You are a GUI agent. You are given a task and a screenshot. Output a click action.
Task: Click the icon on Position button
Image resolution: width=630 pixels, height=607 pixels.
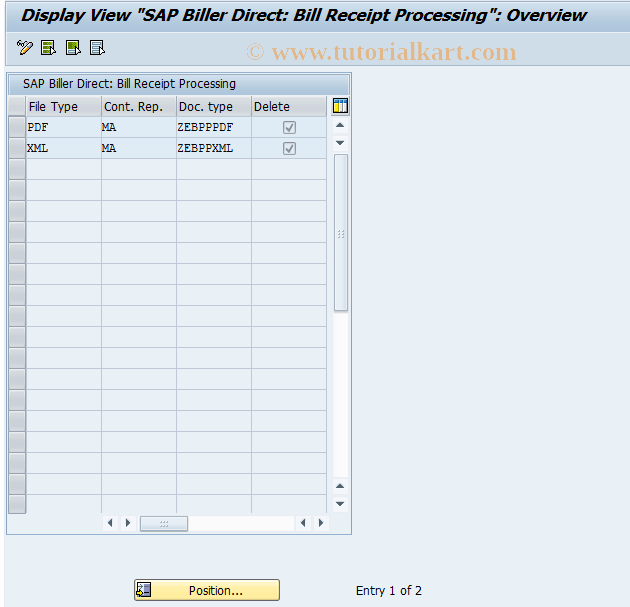pyautogui.click(x=143, y=590)
